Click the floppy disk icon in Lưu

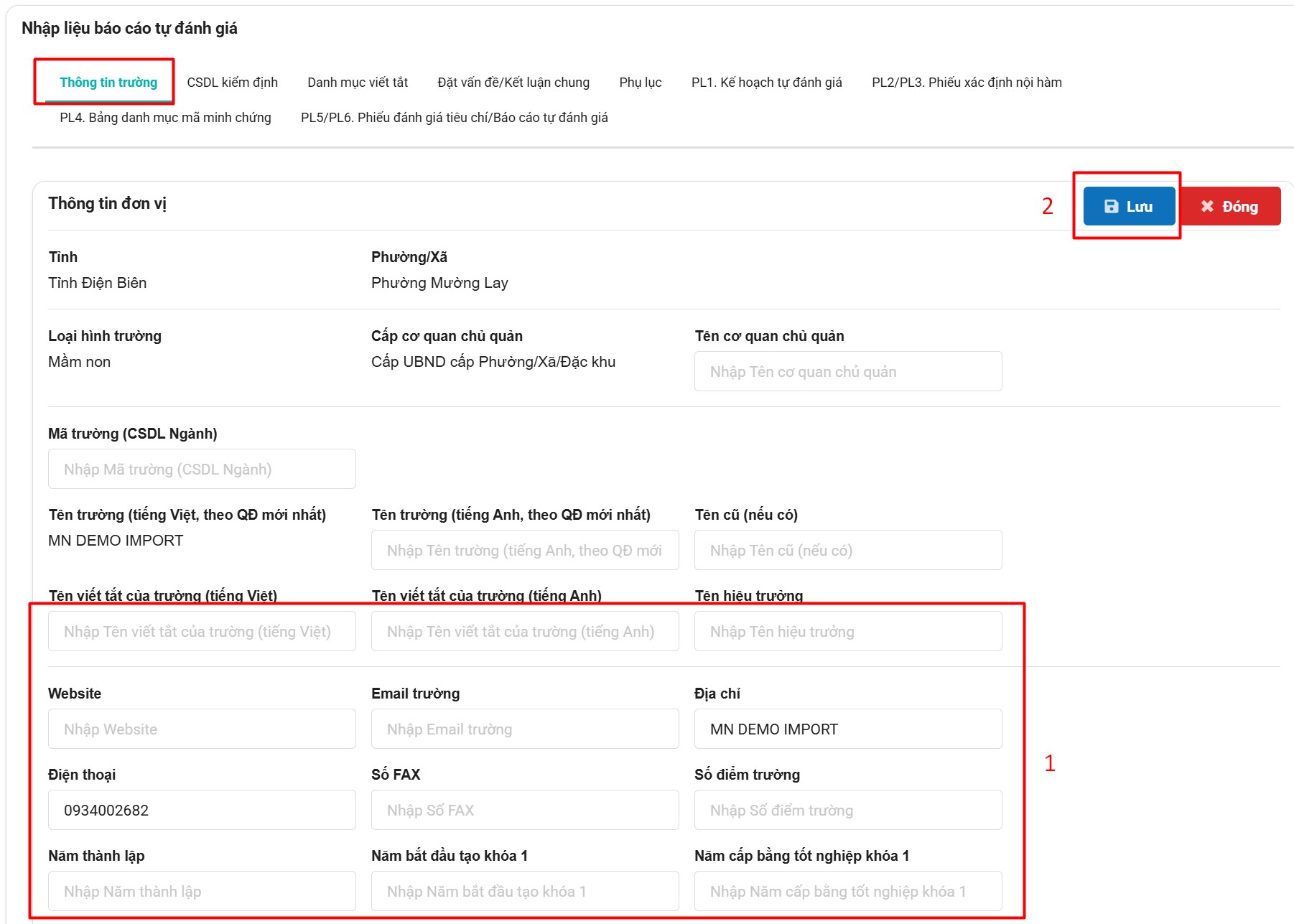tap(1111, 207)
